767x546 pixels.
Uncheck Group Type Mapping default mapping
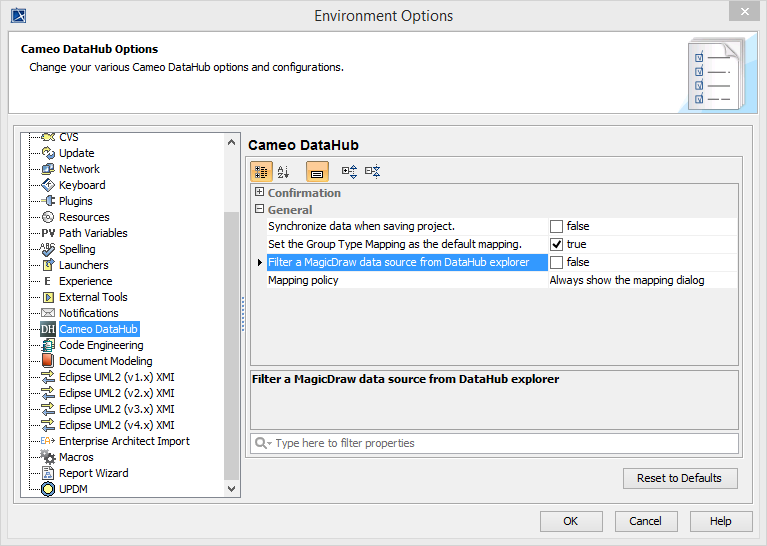tap(557, 244)
